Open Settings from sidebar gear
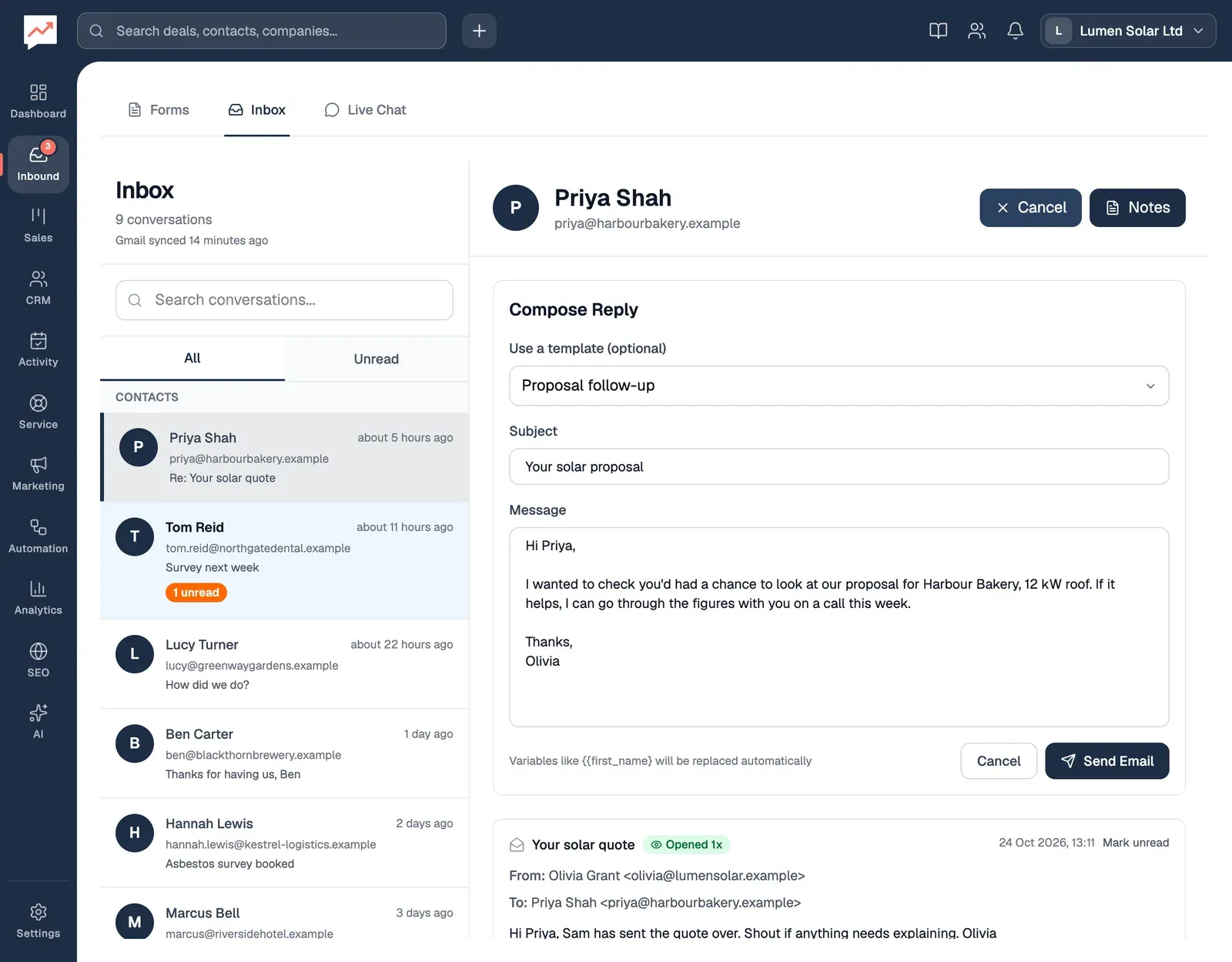This screenshot has width=1232, height=962. pos(38,921)
